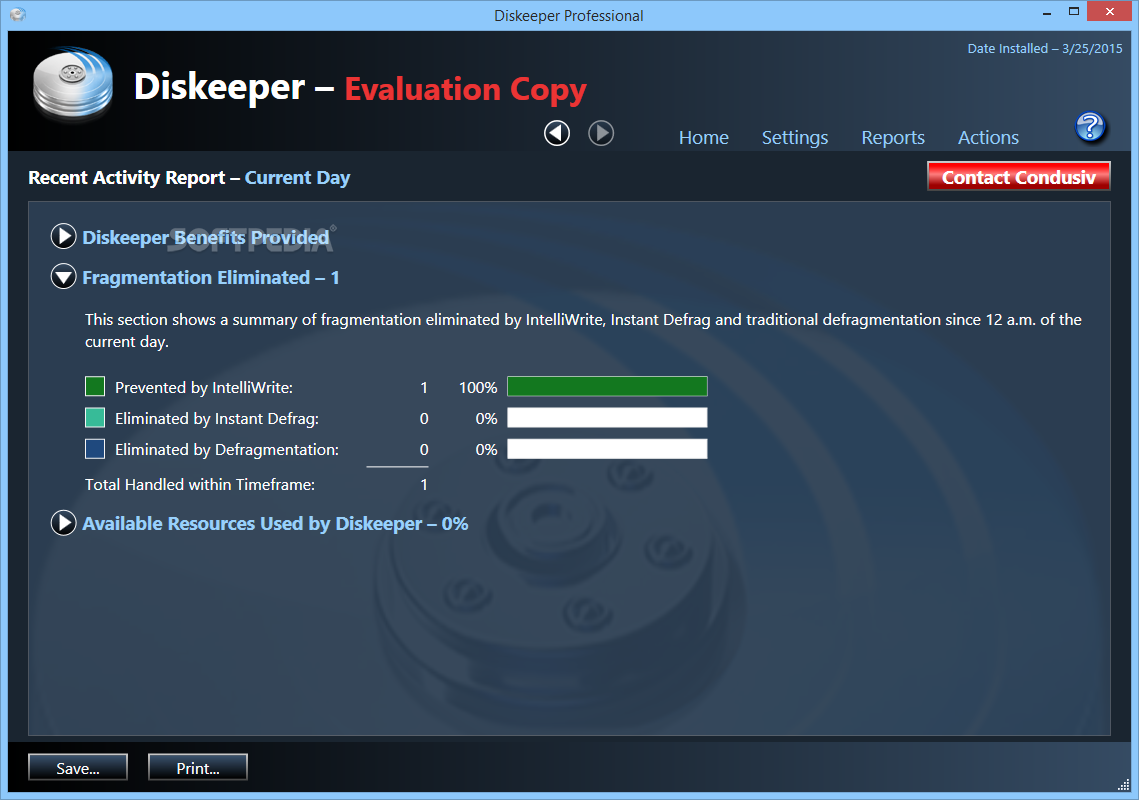Expand Diskeeper Benefits Provided section

[x=63, y=236]
